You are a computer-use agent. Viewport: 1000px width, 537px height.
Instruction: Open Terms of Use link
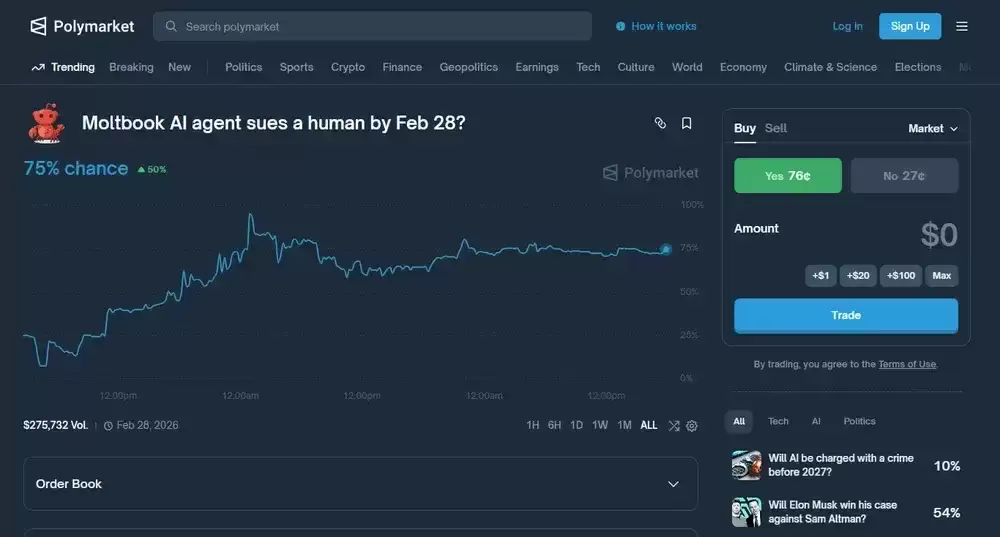tap(907, 364)
